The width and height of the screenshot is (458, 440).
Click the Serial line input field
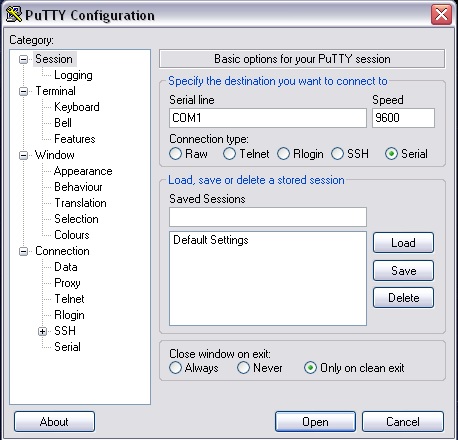click(x=268, y=118)
